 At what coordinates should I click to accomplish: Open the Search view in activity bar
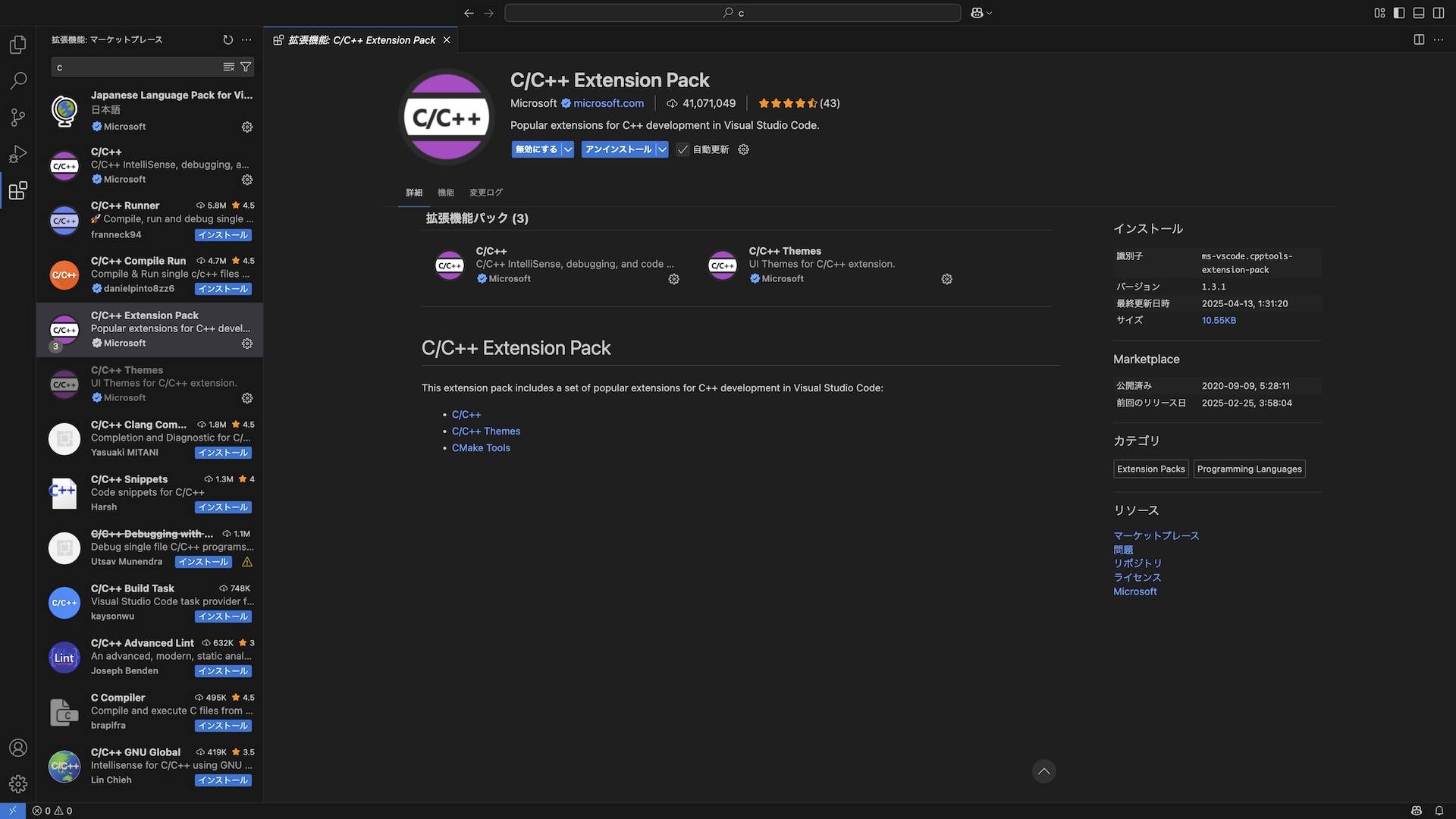(x=18, y=80)
